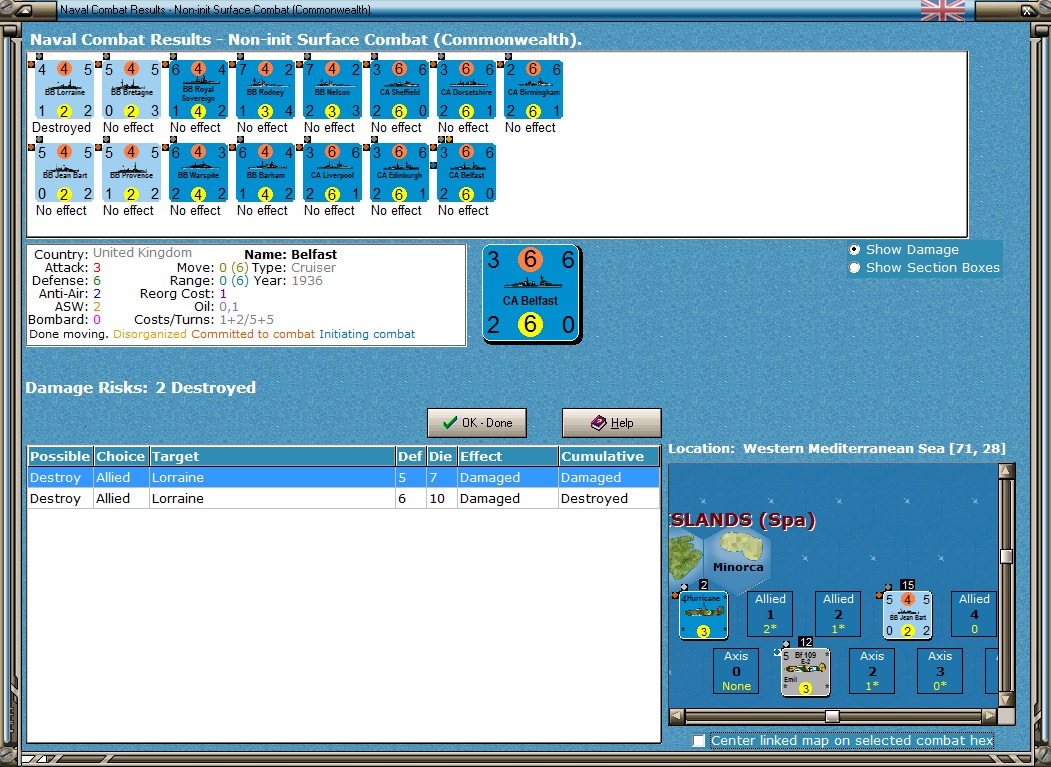Select the CA Dorsetshire ship counter
Screen dimensions: 1051x767
tap(467, 90)
